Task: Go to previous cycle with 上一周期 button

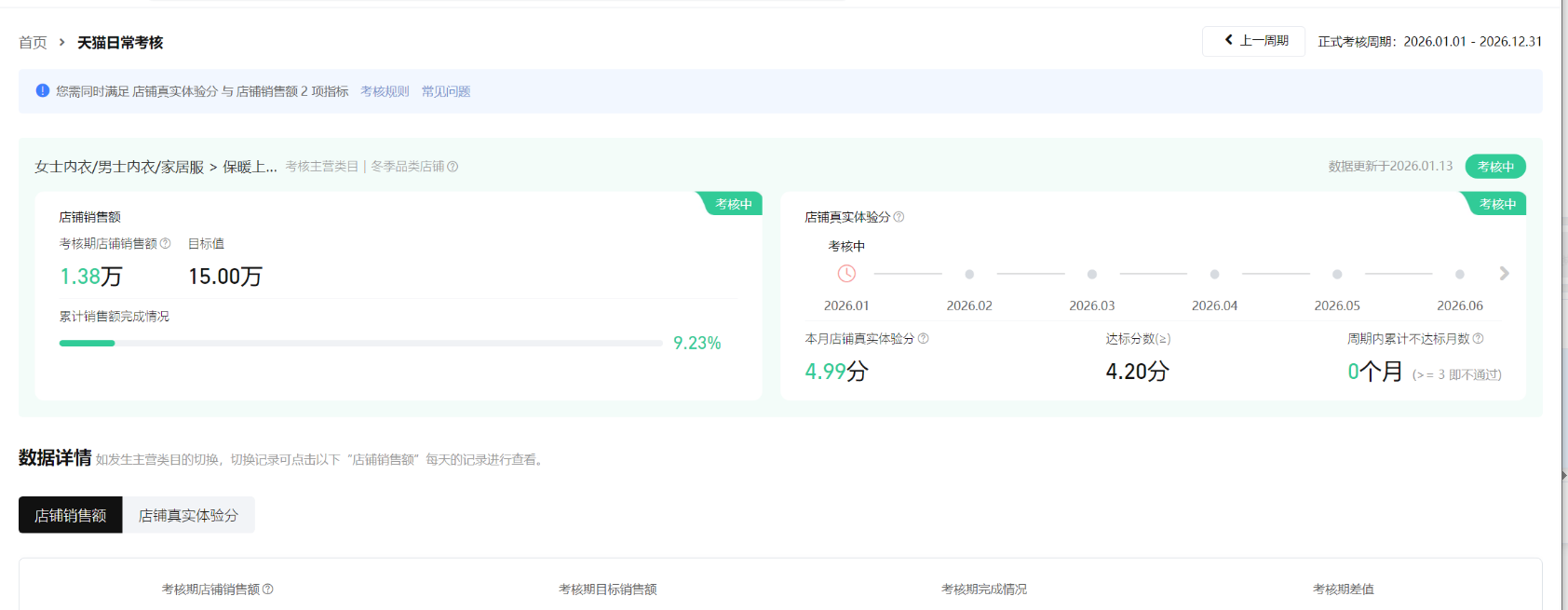Action: point(1253,41)
